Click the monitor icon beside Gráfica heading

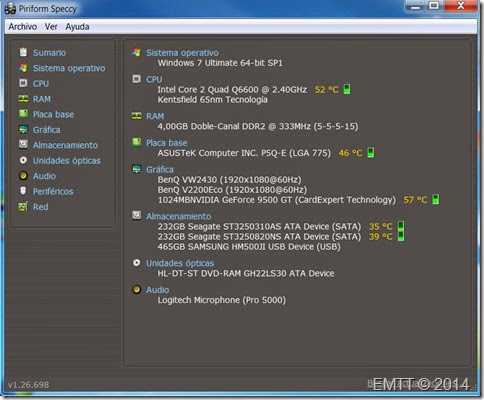(x=136, y=169)
